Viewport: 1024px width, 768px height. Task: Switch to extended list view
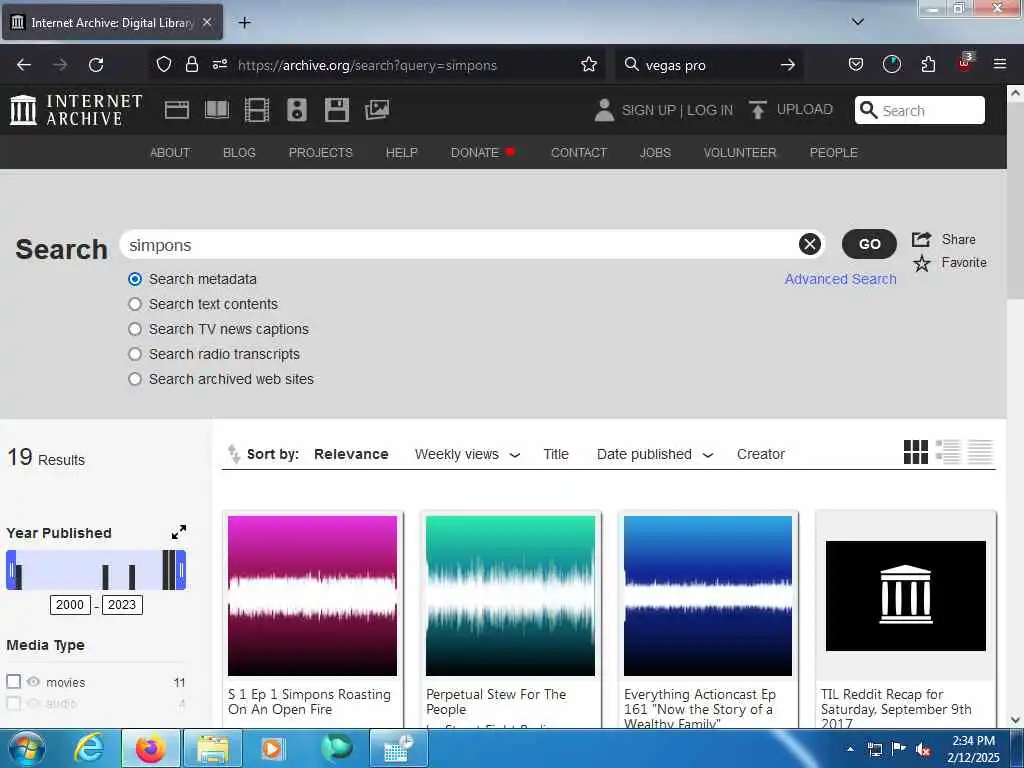(948, 452)
